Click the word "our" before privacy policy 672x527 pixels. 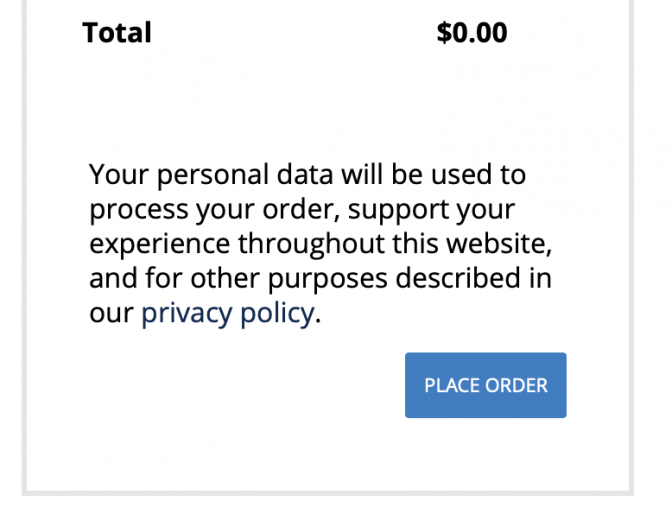coord(110,313)
